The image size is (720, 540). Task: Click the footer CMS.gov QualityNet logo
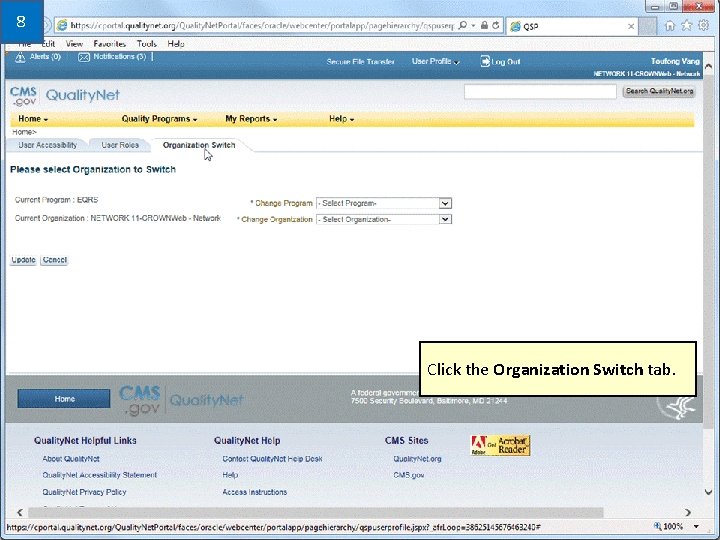pos(181,399)
